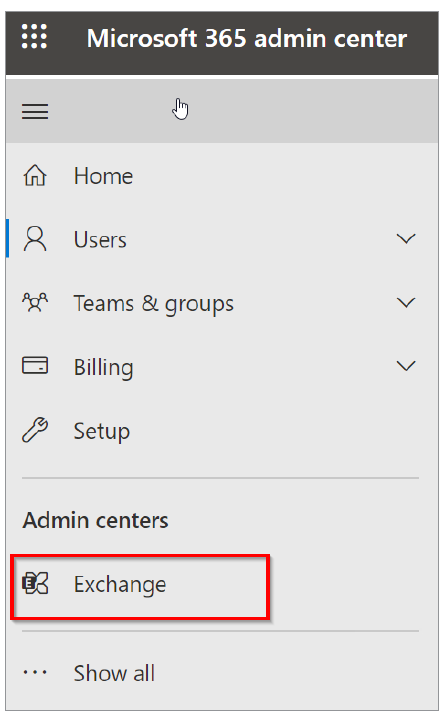Click the Show all ellipsis icon

pyautogui.click(x=35, y=672)
